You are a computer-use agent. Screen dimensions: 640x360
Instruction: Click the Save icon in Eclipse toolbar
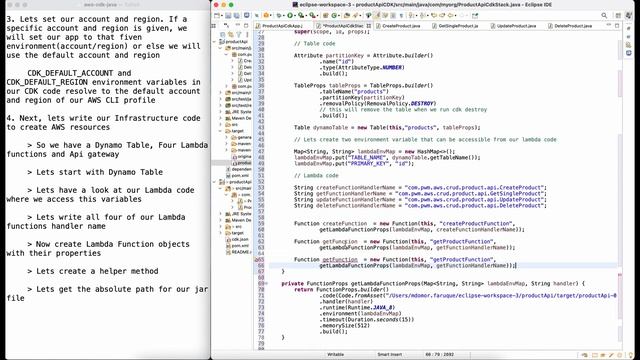[x=228, y=16]
